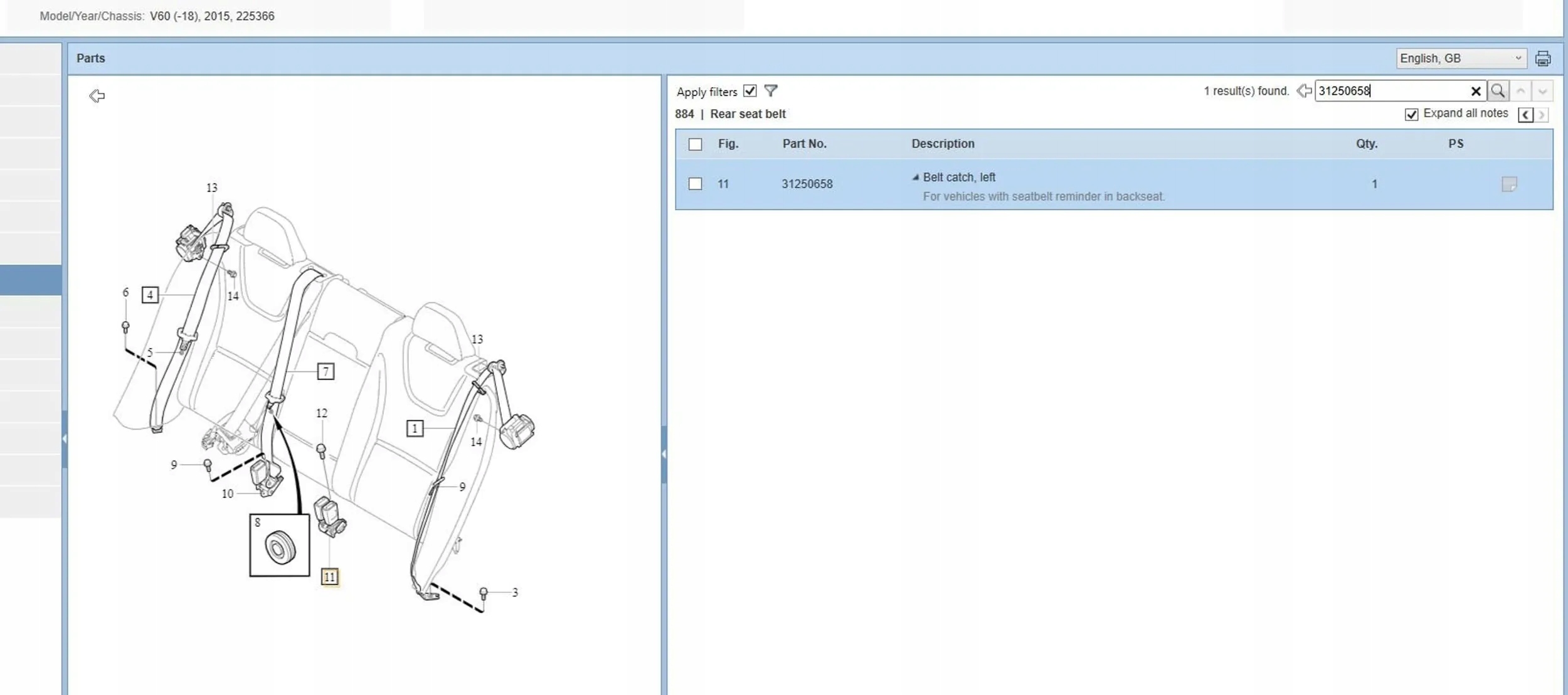Viewport: 1568px width, 695px height.
Task: Collapse the Belt catch, left note triangle
Action: coord(915,178)
